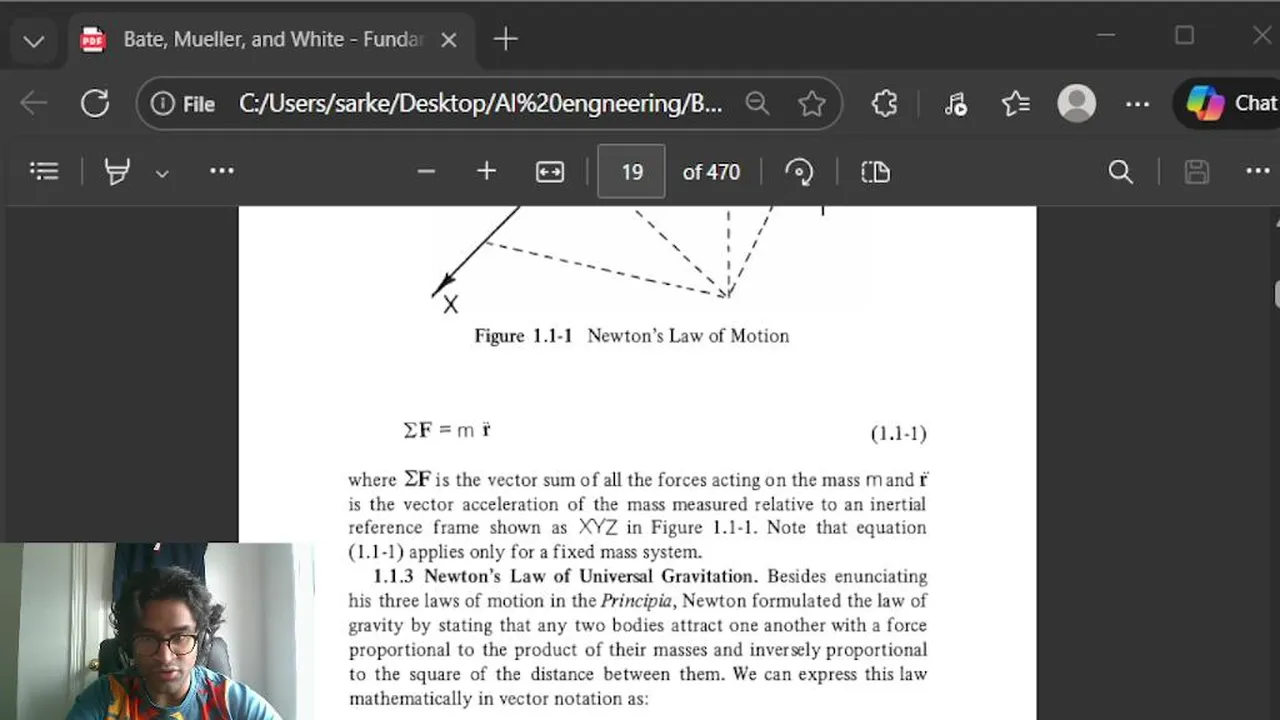The height and width of the screenshot is (720, 1280).
Task: Select the Bate, Mueller, and White PDF tab
Action: pyautogui.click(x=270, y=40)
